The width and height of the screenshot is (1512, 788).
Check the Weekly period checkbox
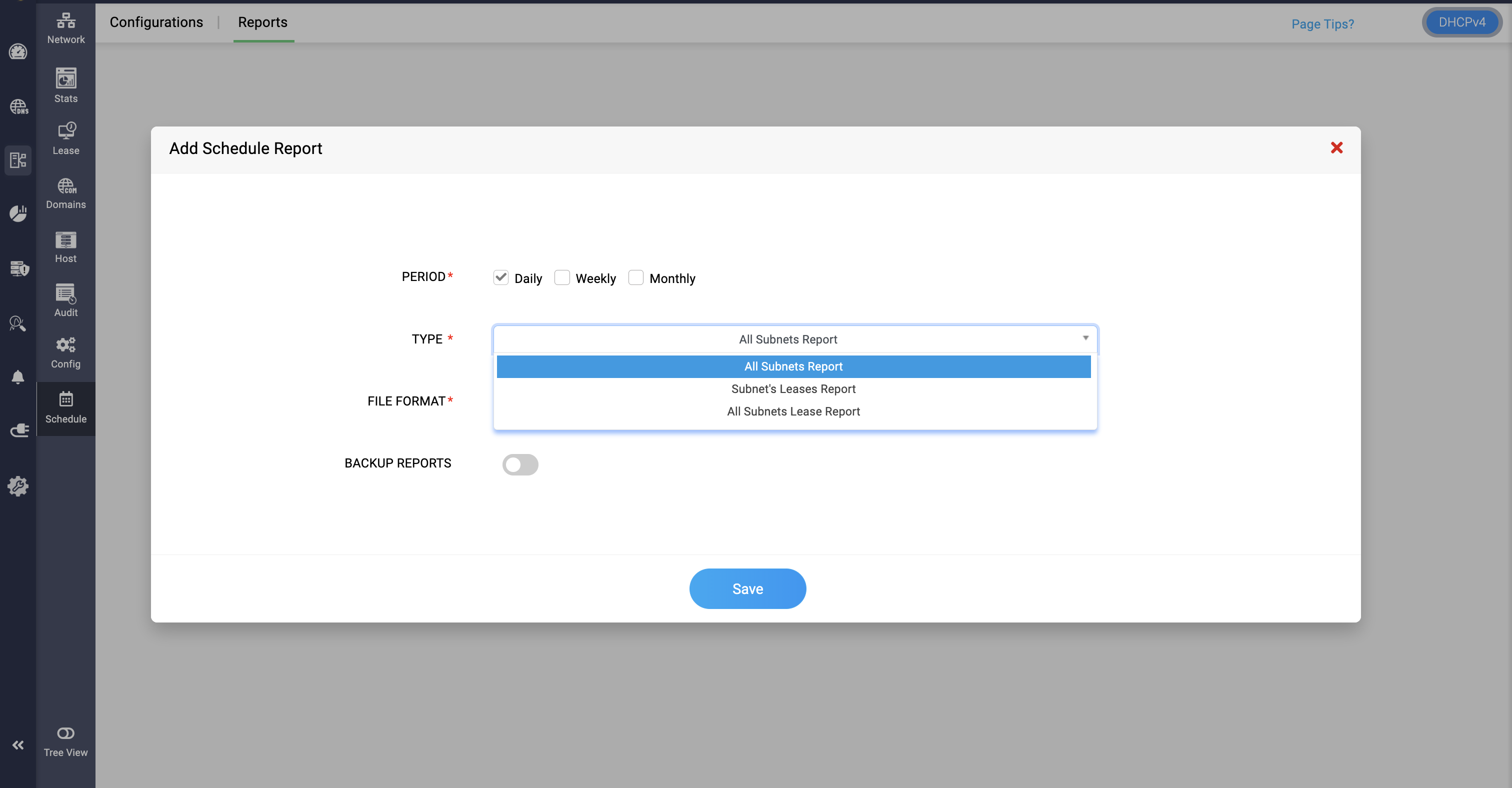tap(561, 277)
